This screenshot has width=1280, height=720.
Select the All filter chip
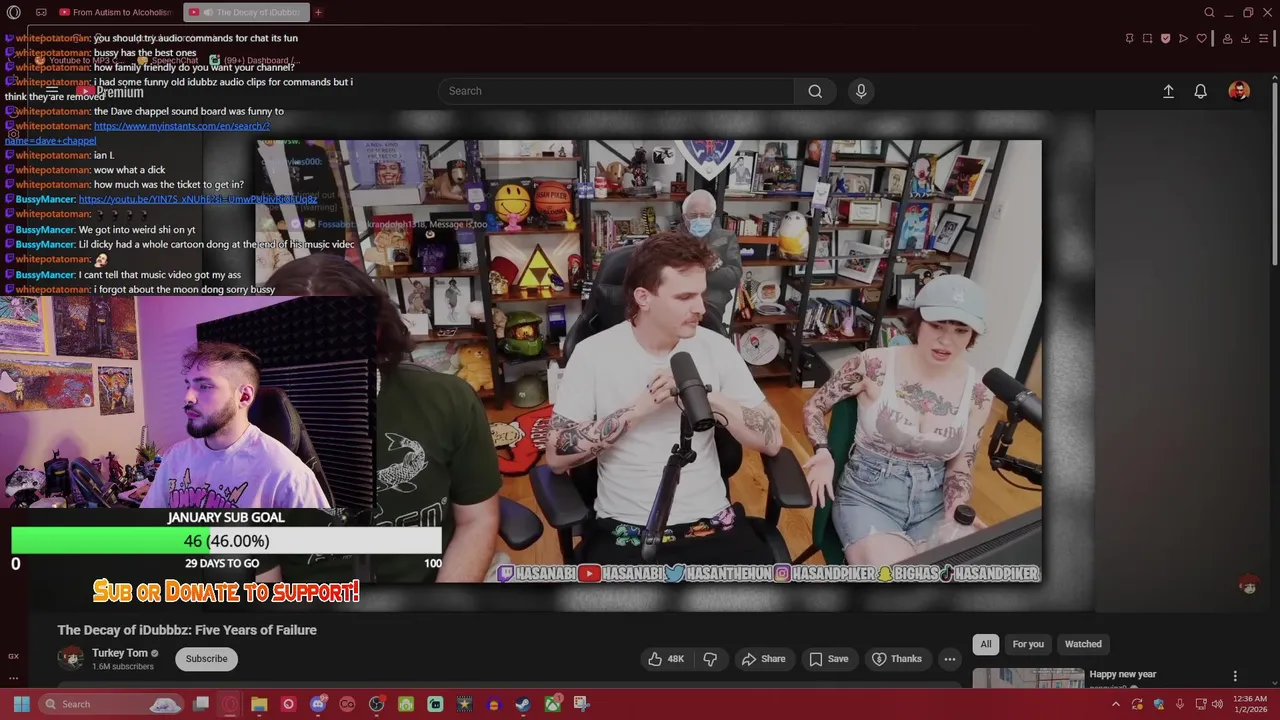[x=986, y=644]
